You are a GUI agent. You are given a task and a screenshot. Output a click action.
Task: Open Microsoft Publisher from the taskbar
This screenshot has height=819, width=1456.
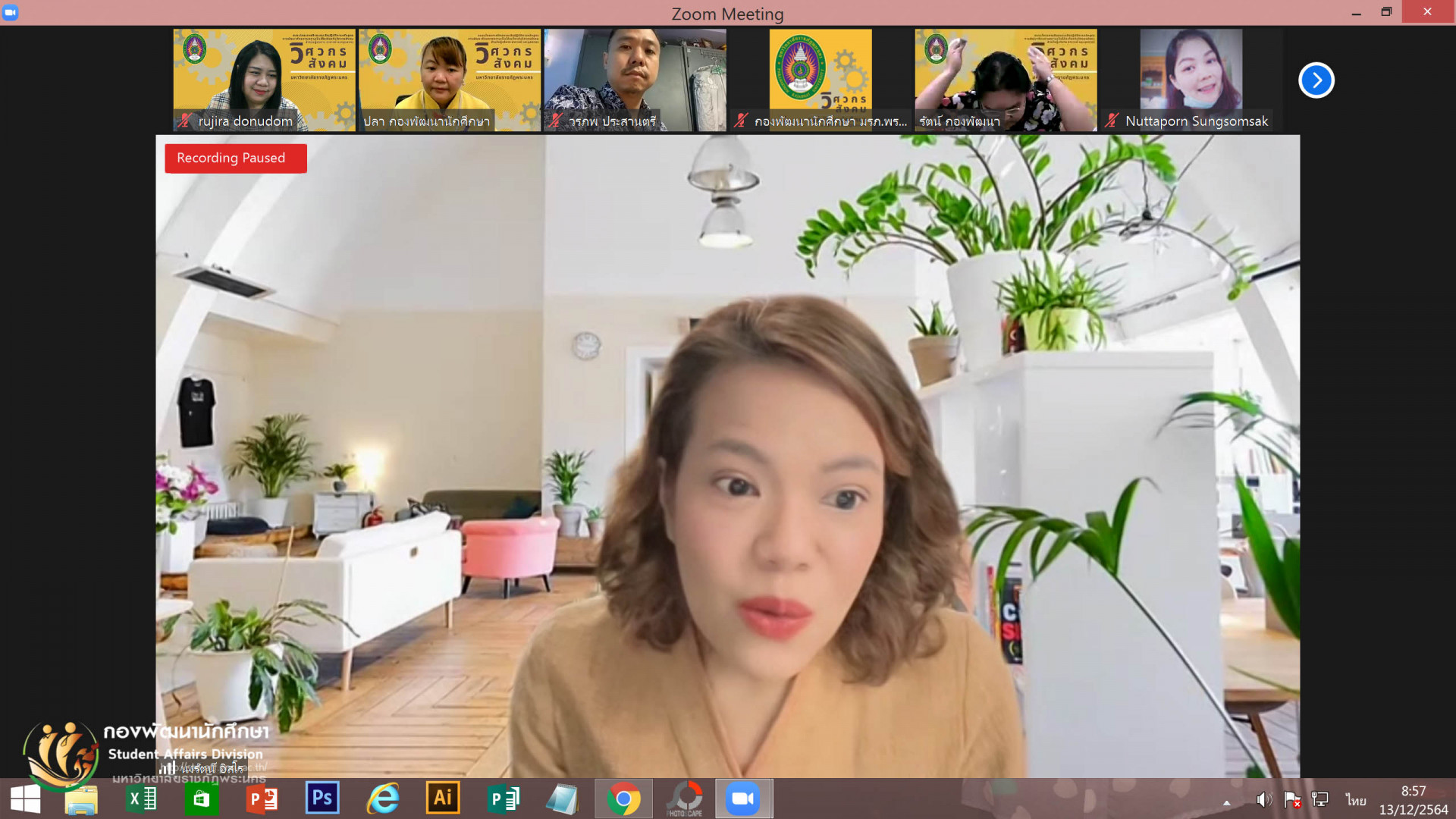[503, 799]
